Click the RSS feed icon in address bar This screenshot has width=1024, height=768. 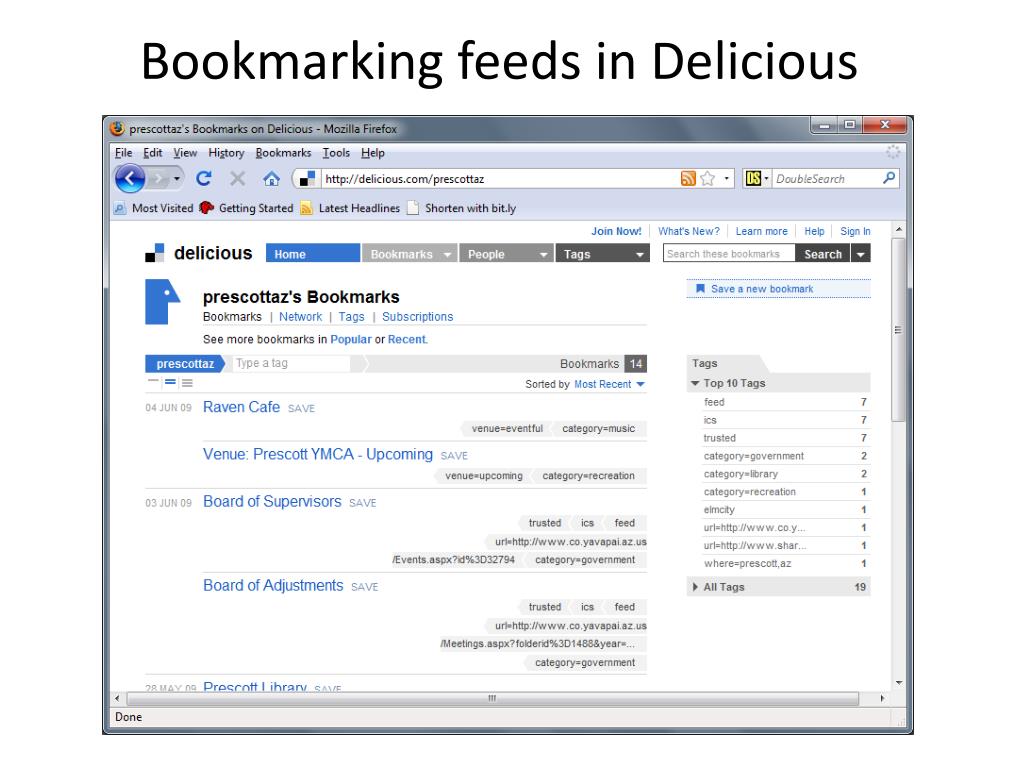tap(688, 178)
